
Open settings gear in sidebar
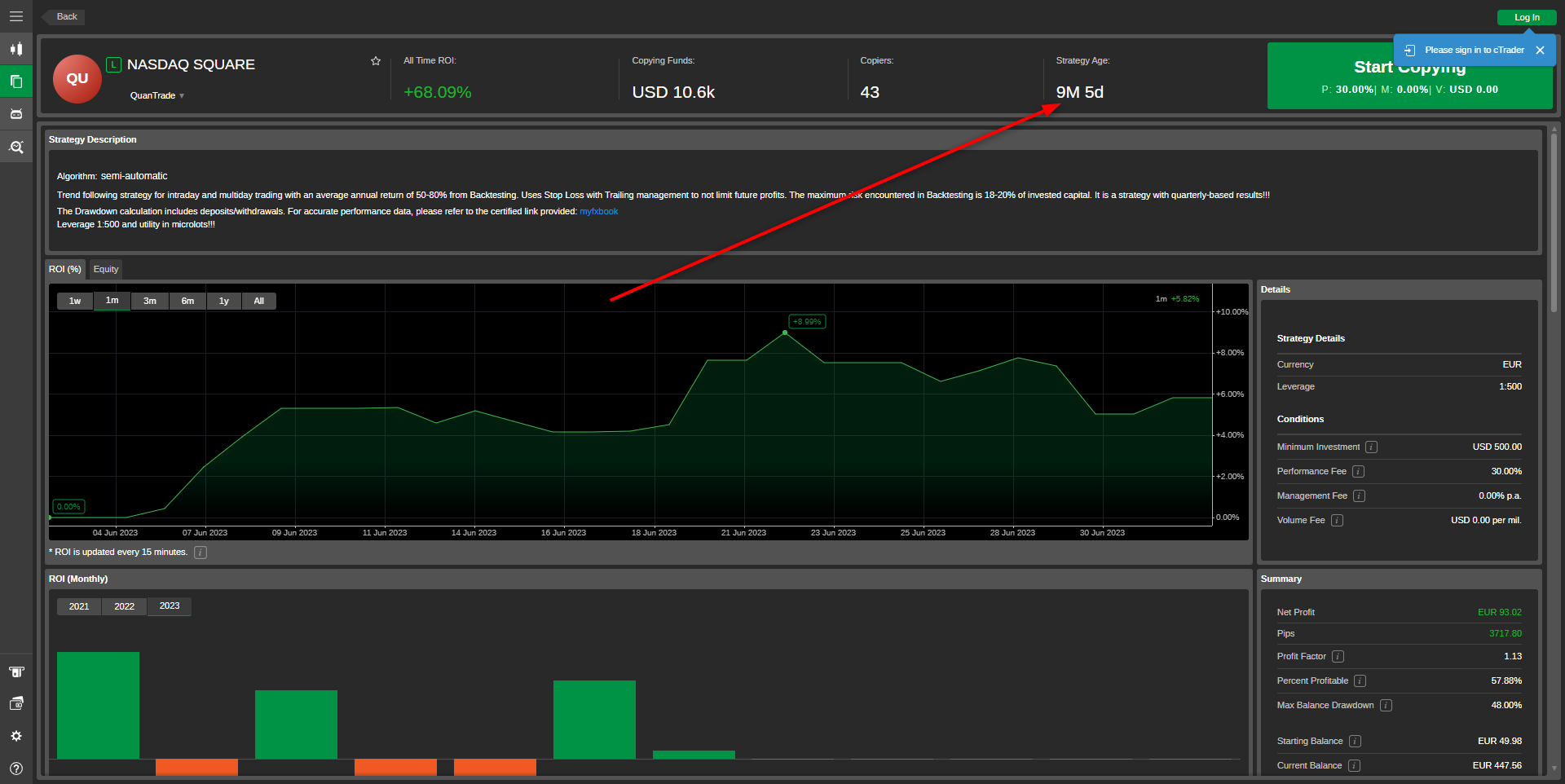click(x=15, y=736)
